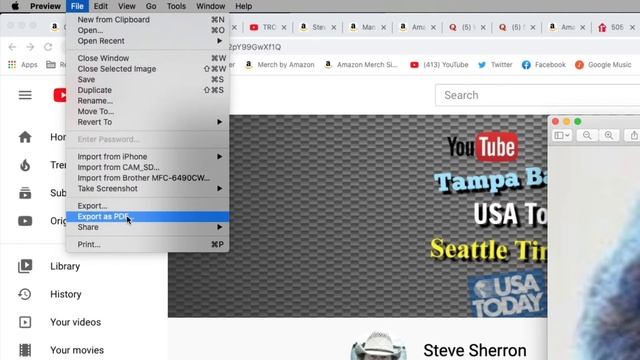Switch to the 505 tab
Image resolution: width=640 pixels, height=360 pixels.
tap(611, 27)
